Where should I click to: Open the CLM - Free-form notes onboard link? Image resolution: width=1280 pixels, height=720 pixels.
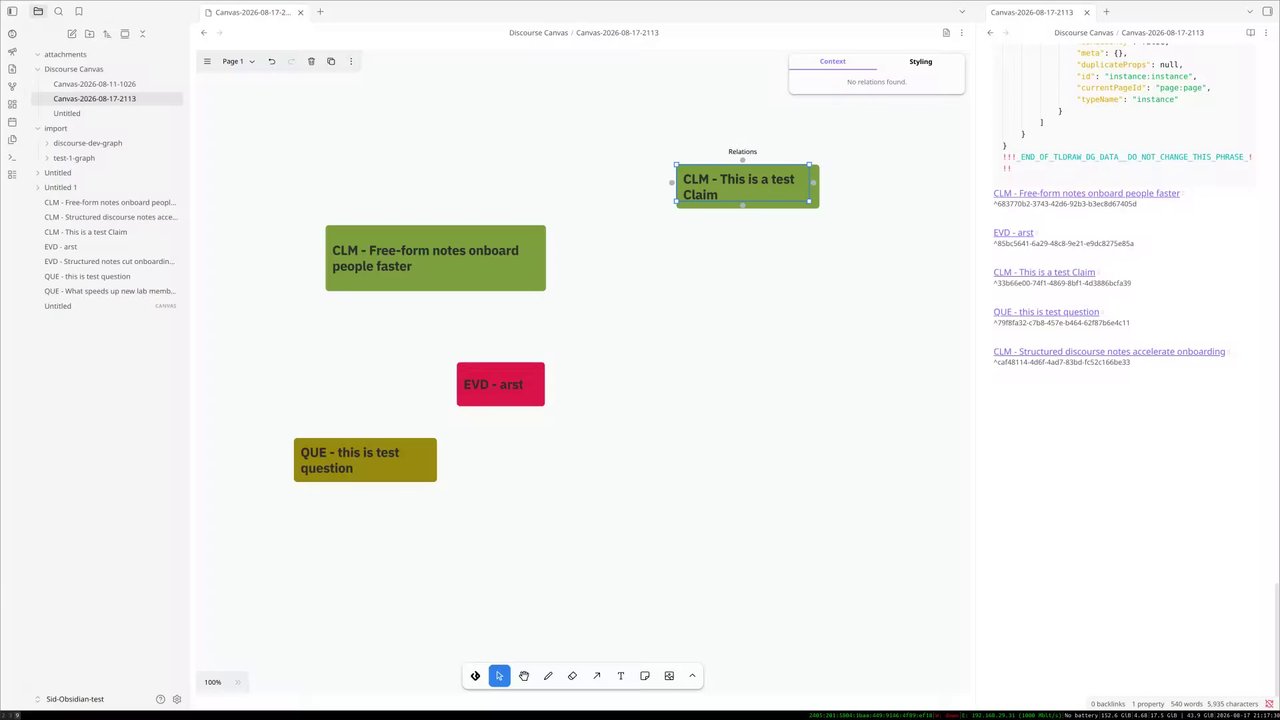click(x=1086, y=193)
